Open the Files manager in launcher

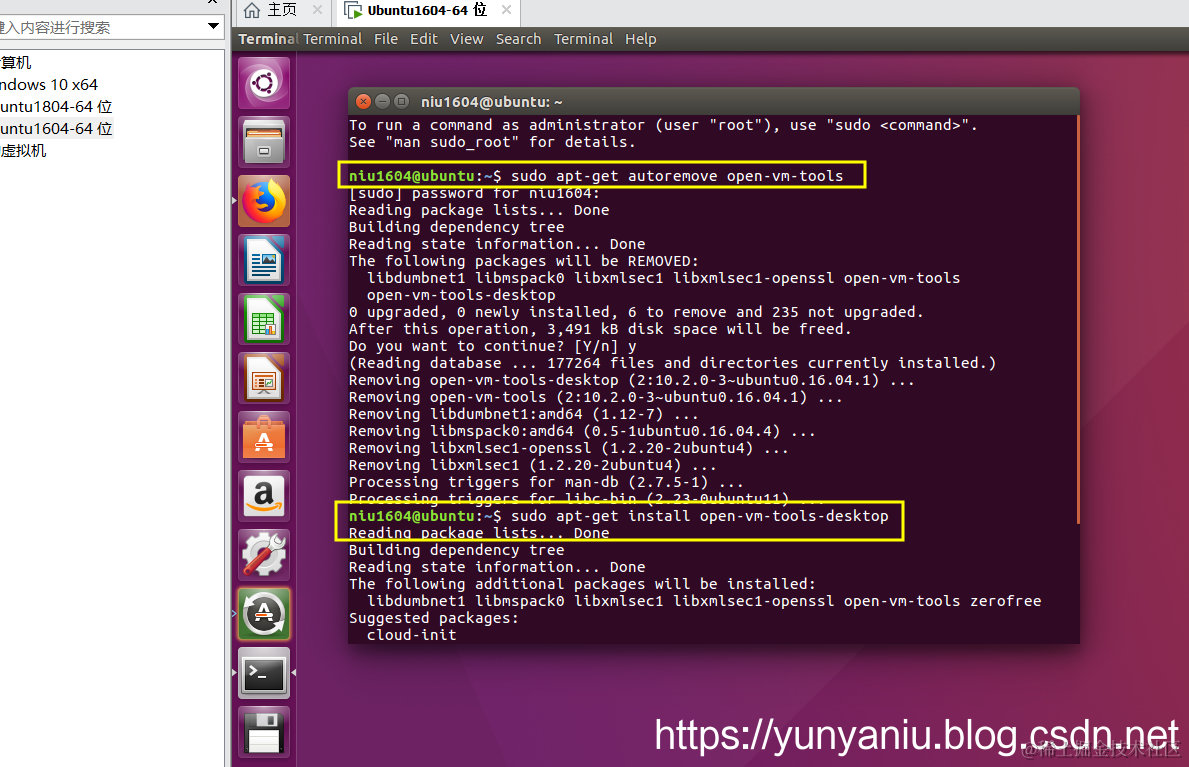coord(264,141)
